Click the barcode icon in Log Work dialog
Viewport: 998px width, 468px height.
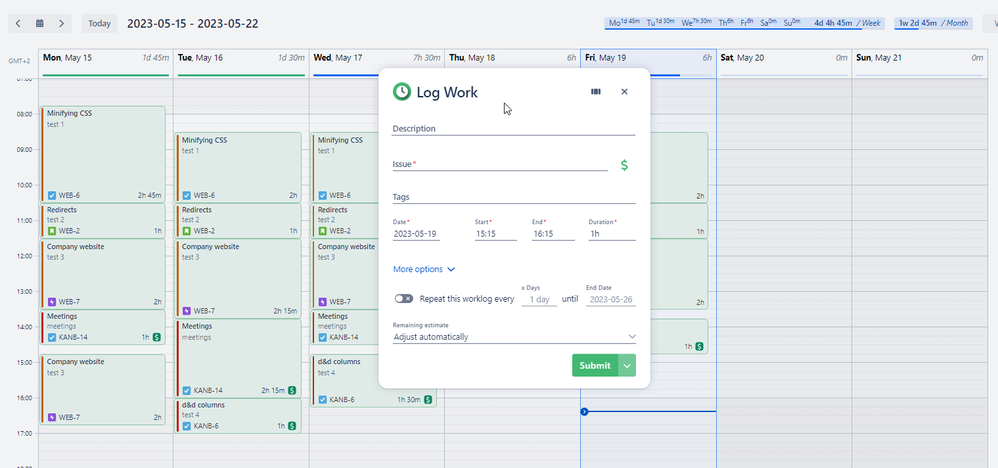[596, 92]
